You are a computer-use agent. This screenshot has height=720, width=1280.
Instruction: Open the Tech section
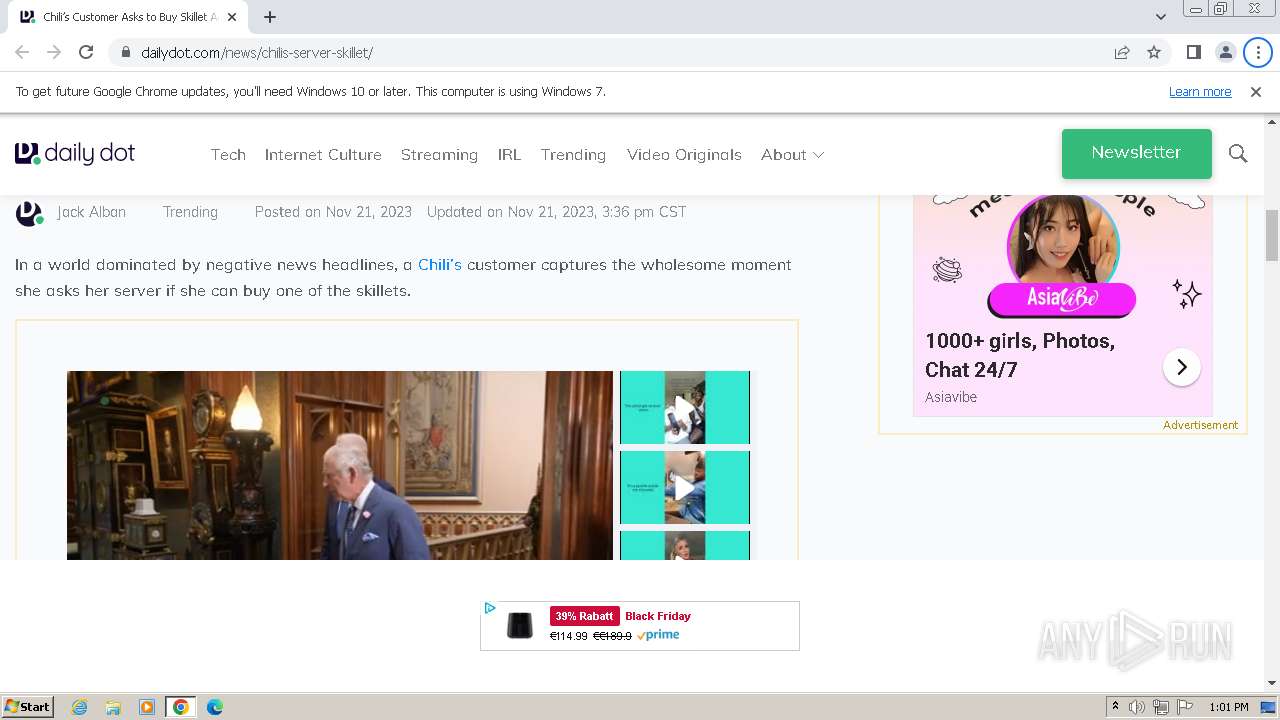[228, 155]
